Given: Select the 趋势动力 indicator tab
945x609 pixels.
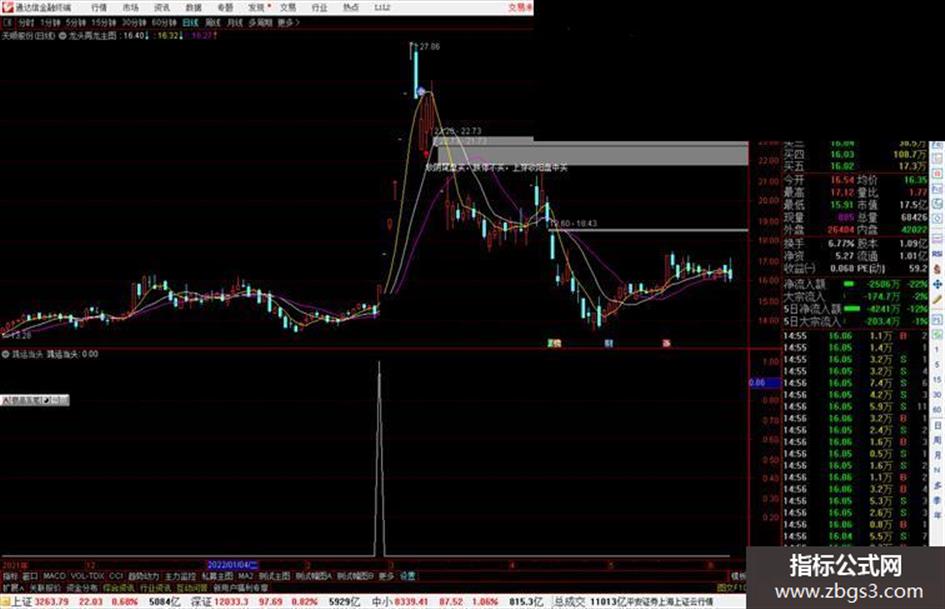Looking at the screenshot, I should pyautogui.click(x=143, y=576).
